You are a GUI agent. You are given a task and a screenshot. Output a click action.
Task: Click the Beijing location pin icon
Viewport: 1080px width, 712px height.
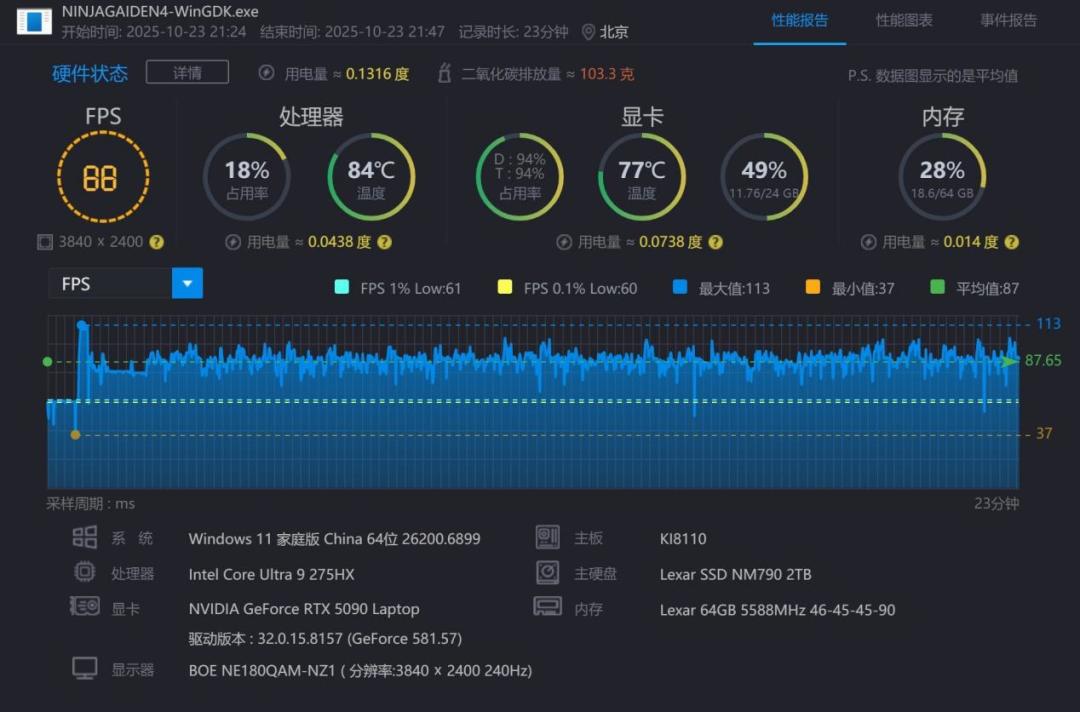click(x=588, y=32)
